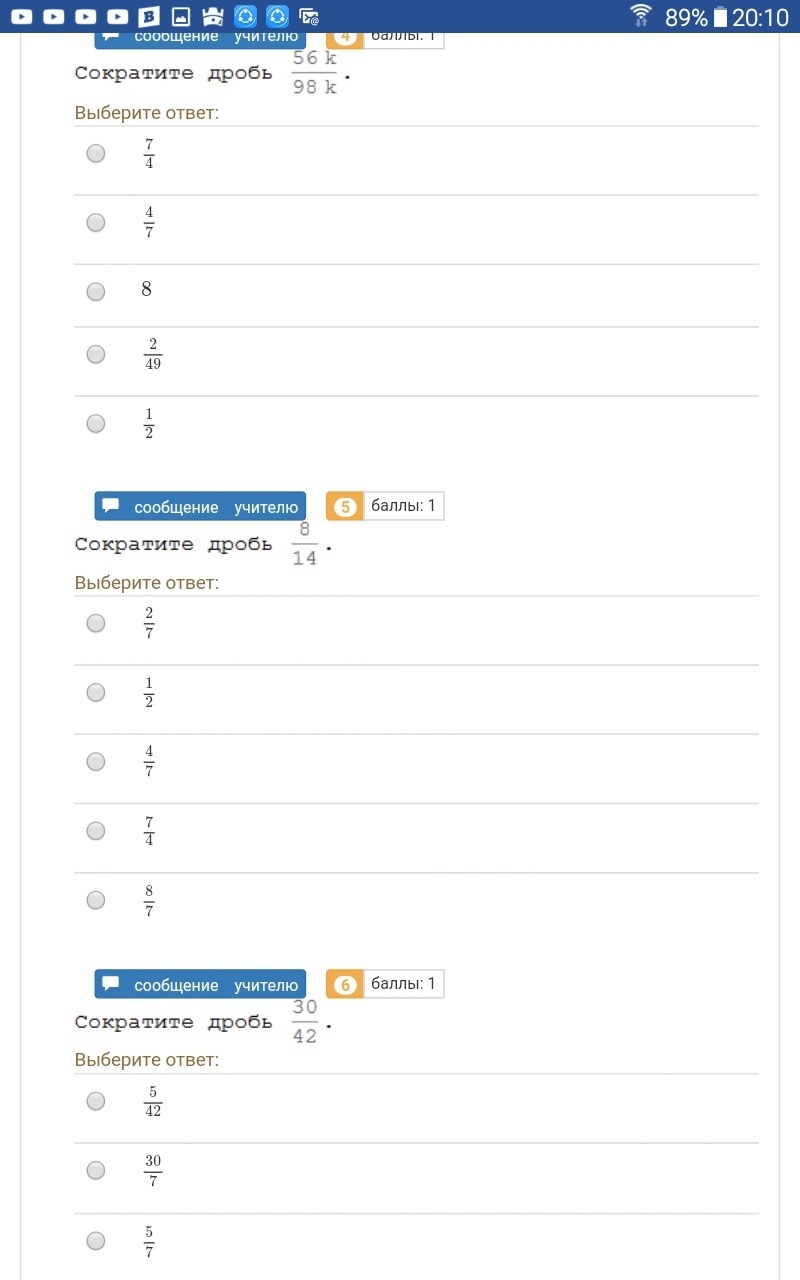Image resolution: width=800 pixels, height=1280 pixels.
Task: Tap the VK notification icon in status bar
Action: coord(149,16)
